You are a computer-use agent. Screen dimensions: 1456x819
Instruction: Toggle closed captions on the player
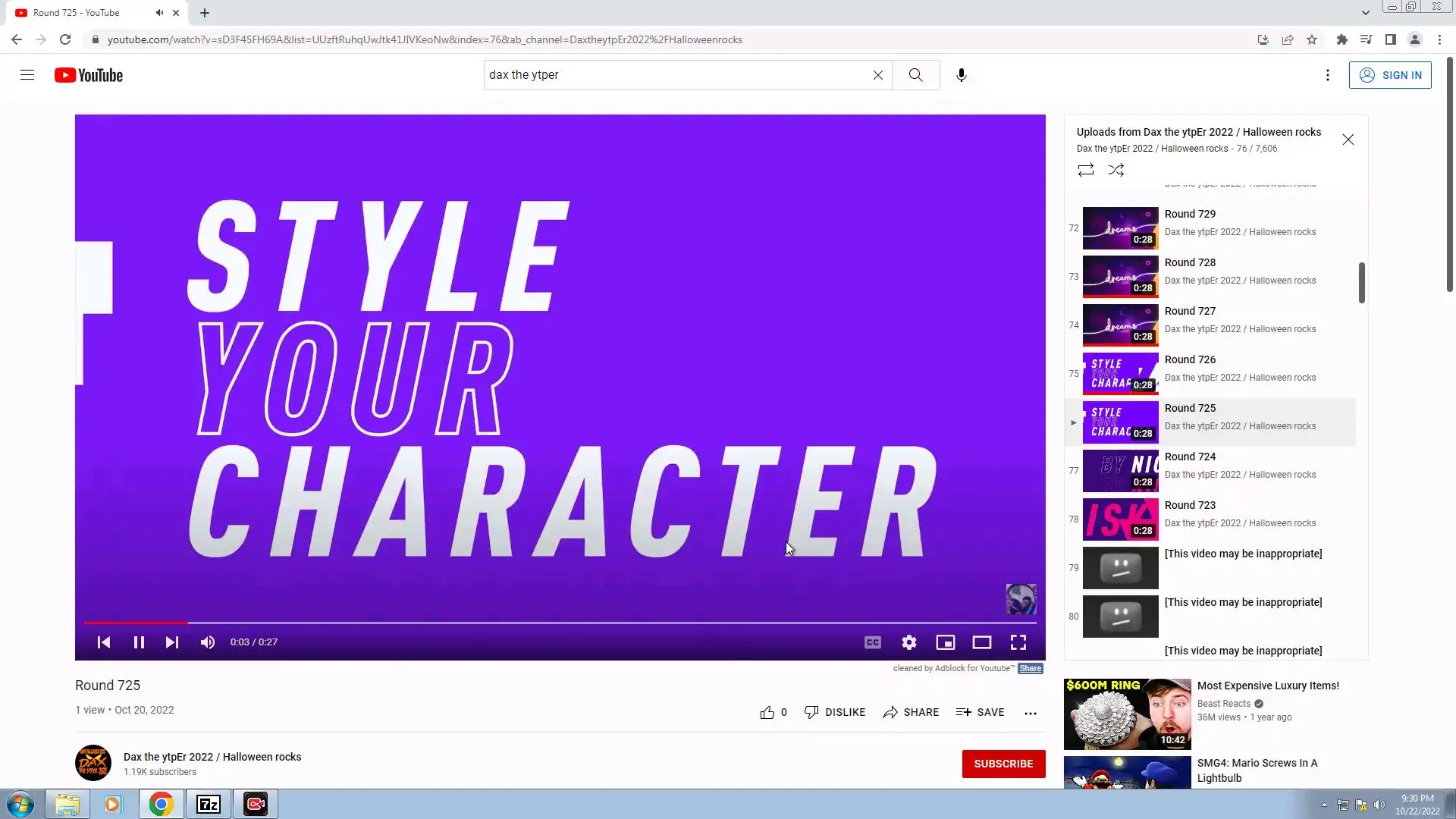tap(873, 642)
